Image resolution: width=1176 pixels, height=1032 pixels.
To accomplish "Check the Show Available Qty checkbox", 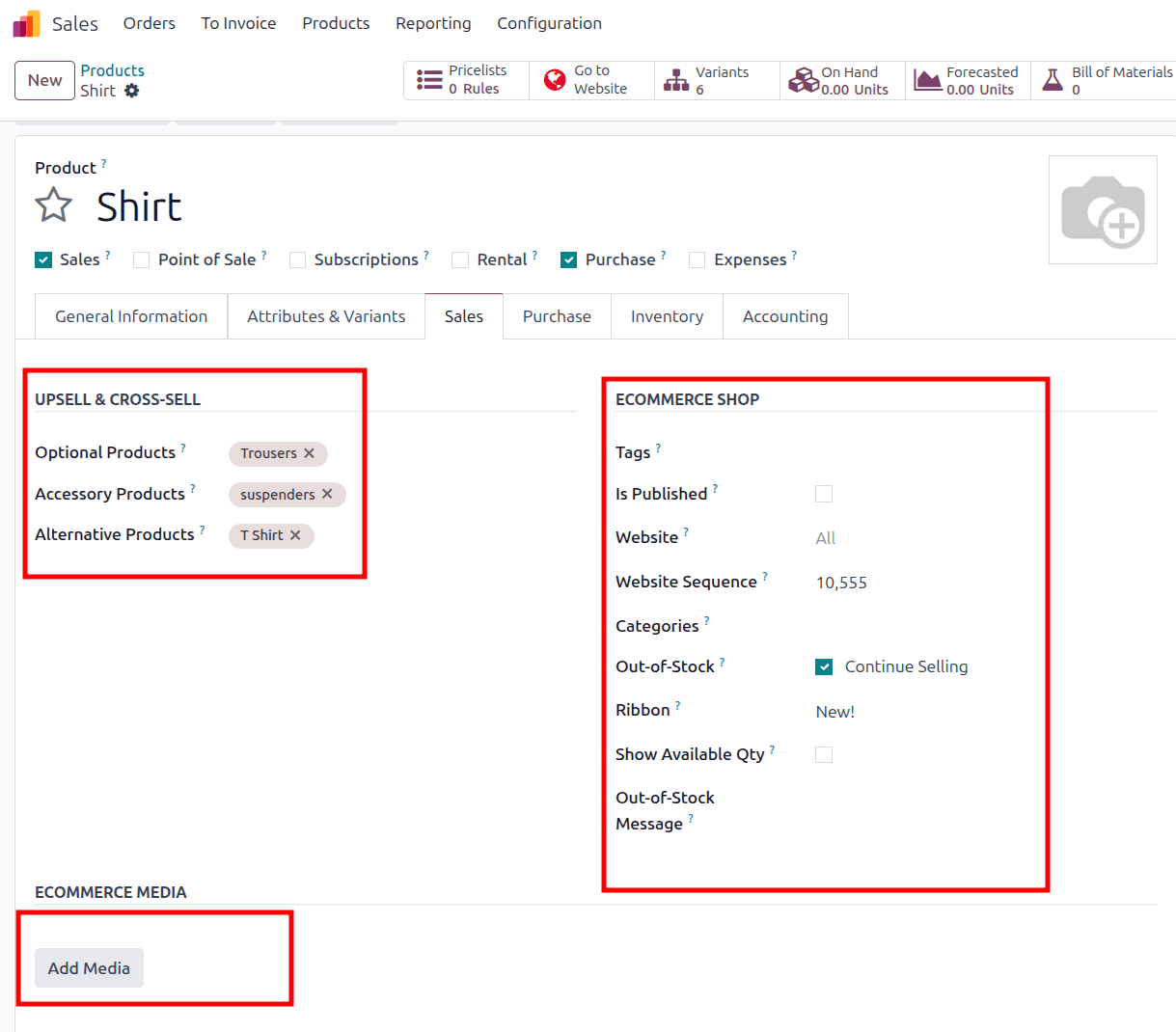I will point(824,754).
